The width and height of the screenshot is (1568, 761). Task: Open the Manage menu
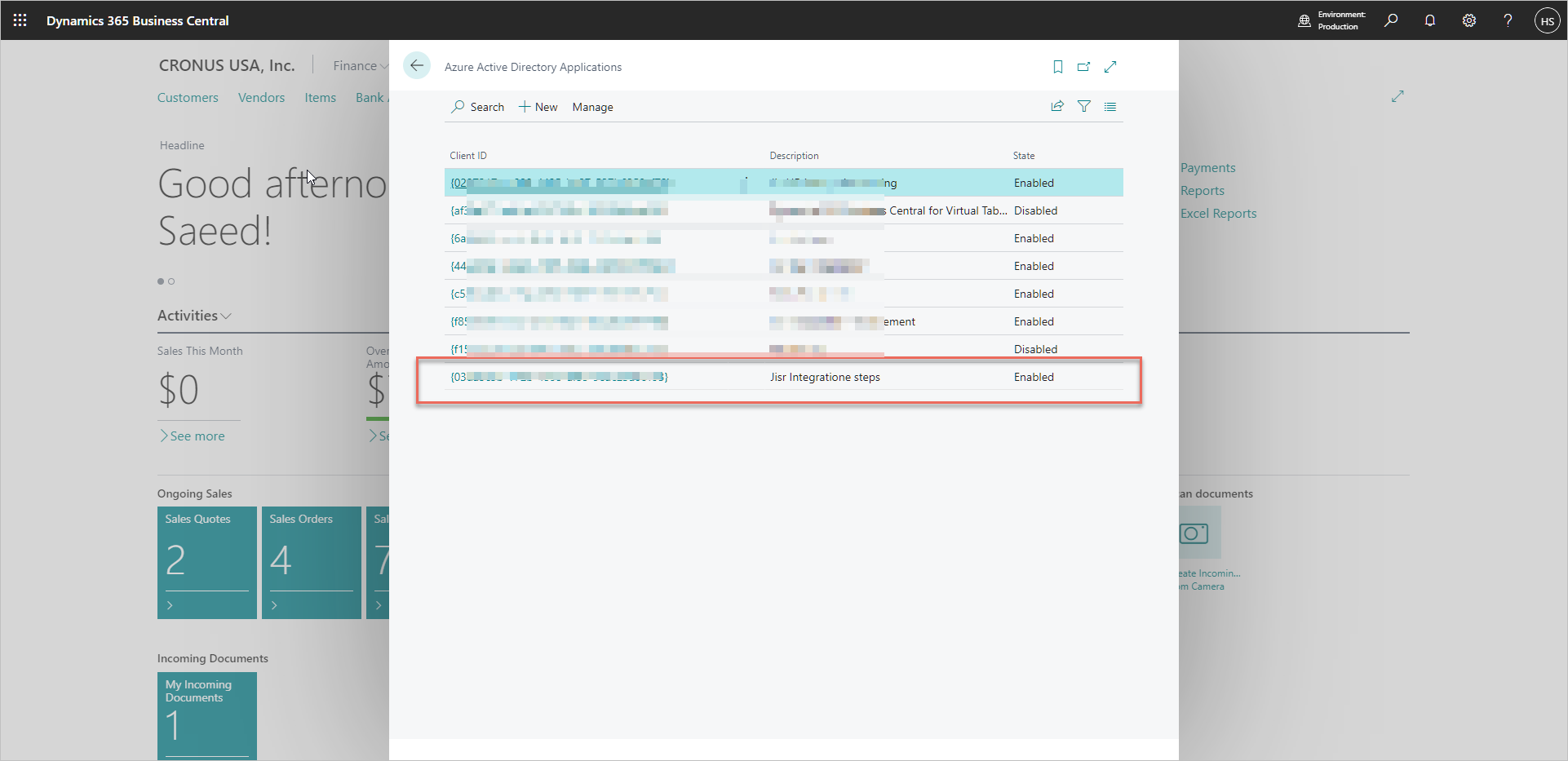(592, 107)
